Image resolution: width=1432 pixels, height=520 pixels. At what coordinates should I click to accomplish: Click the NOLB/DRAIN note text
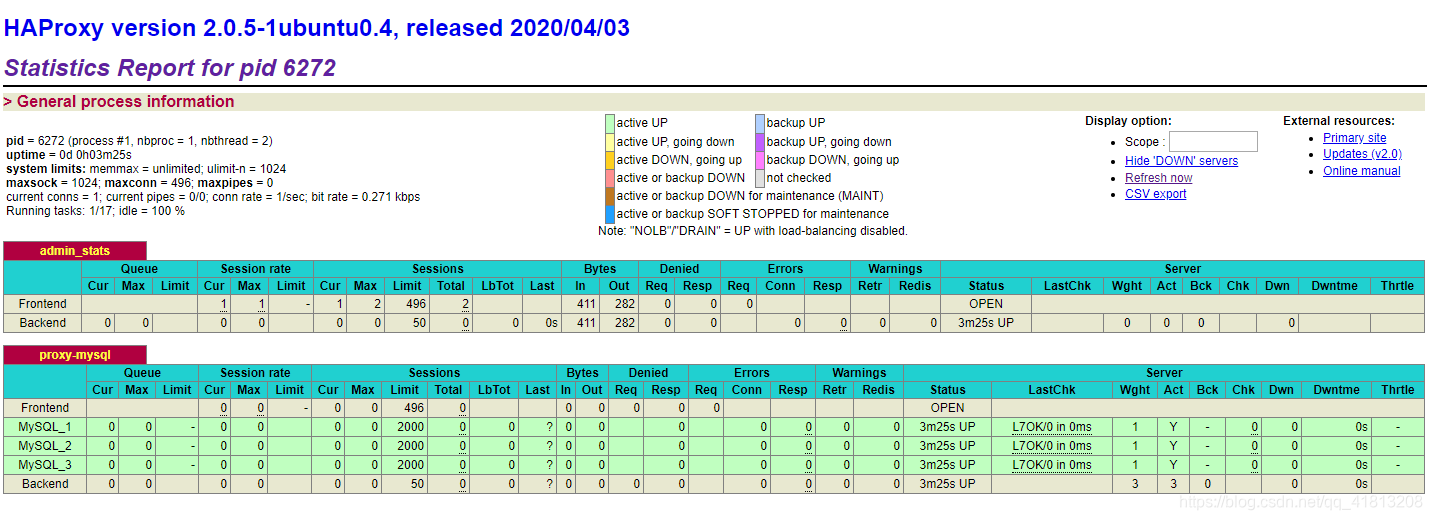coord(753,231)
